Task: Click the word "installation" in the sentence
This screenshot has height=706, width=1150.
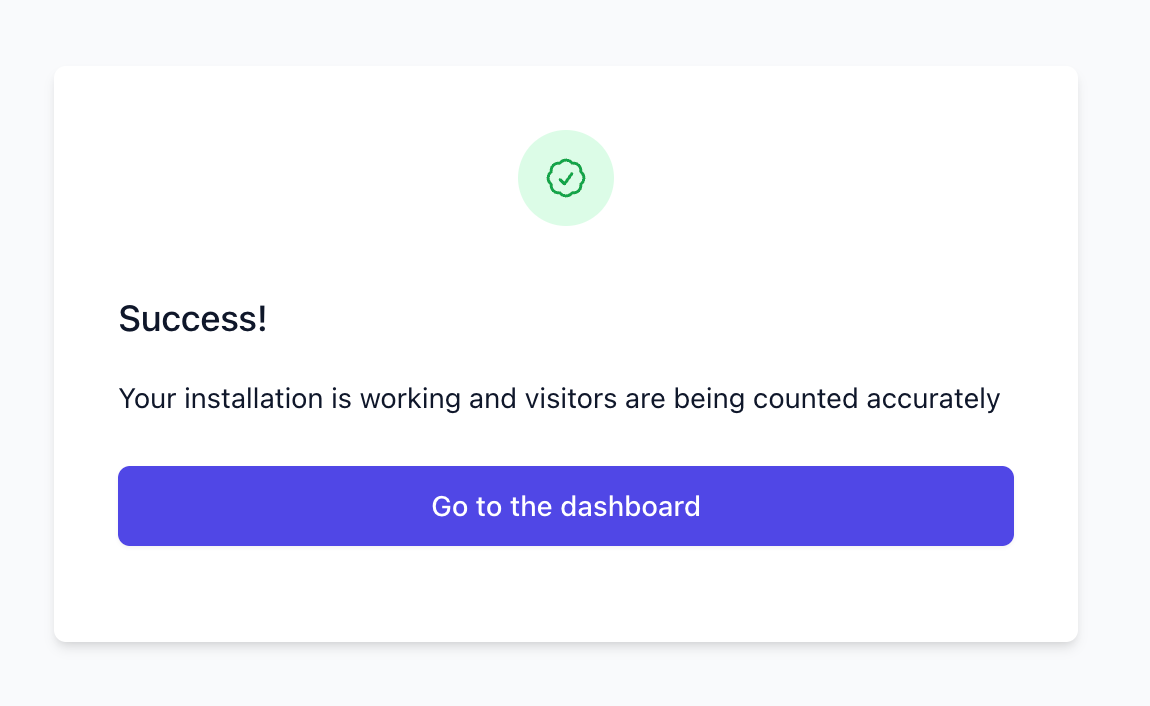Action: pos(253,399)
